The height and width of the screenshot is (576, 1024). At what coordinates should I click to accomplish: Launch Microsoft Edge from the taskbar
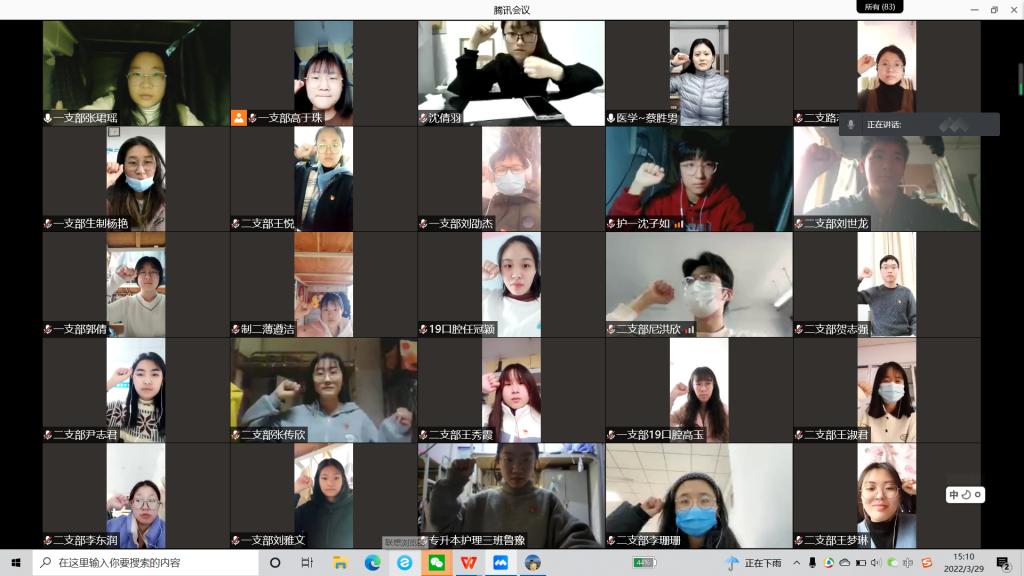[372, 563]
